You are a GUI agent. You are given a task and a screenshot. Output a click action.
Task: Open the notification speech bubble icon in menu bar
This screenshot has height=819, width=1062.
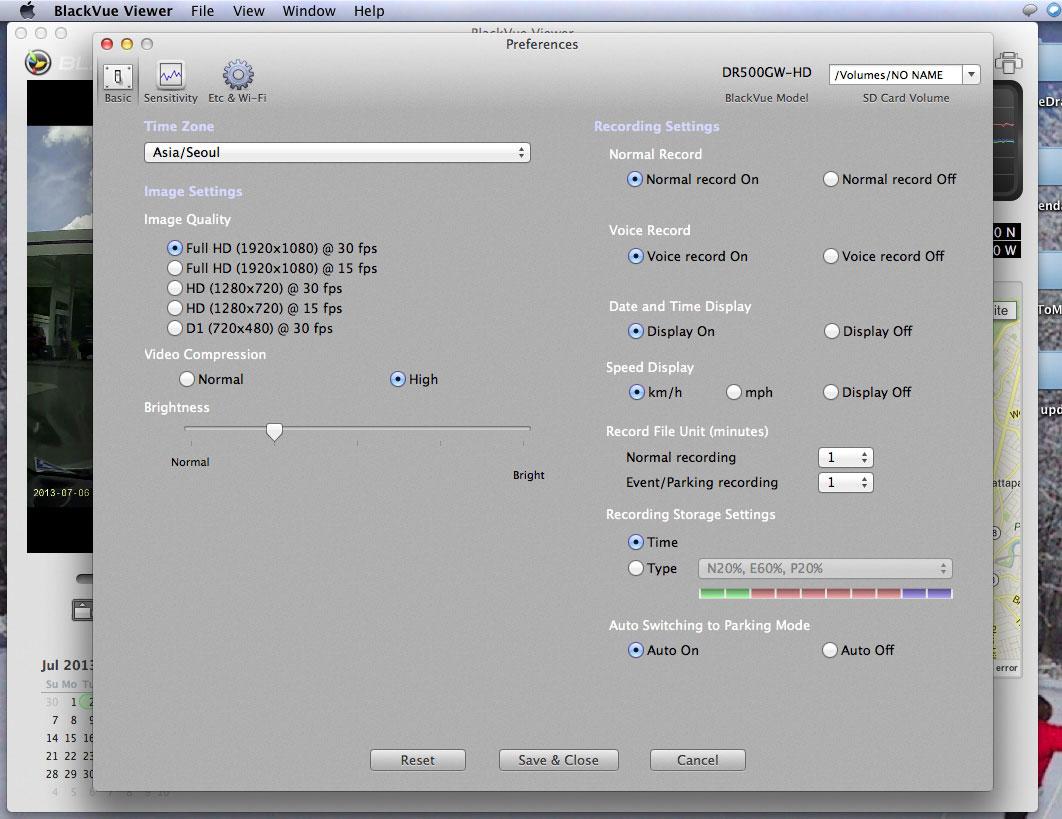(1029, 10)
